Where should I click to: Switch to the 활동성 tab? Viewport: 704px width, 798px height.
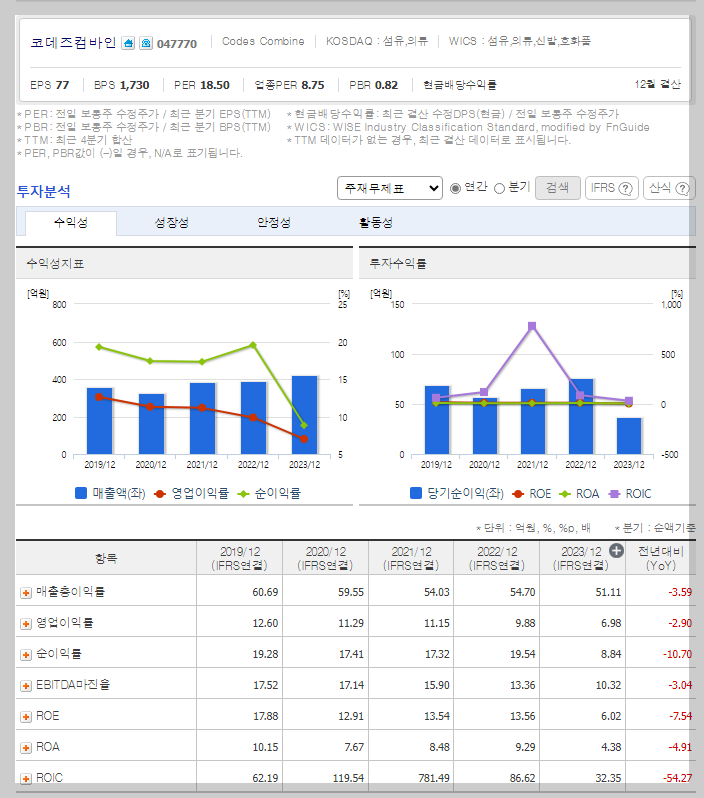click(376, 222)
